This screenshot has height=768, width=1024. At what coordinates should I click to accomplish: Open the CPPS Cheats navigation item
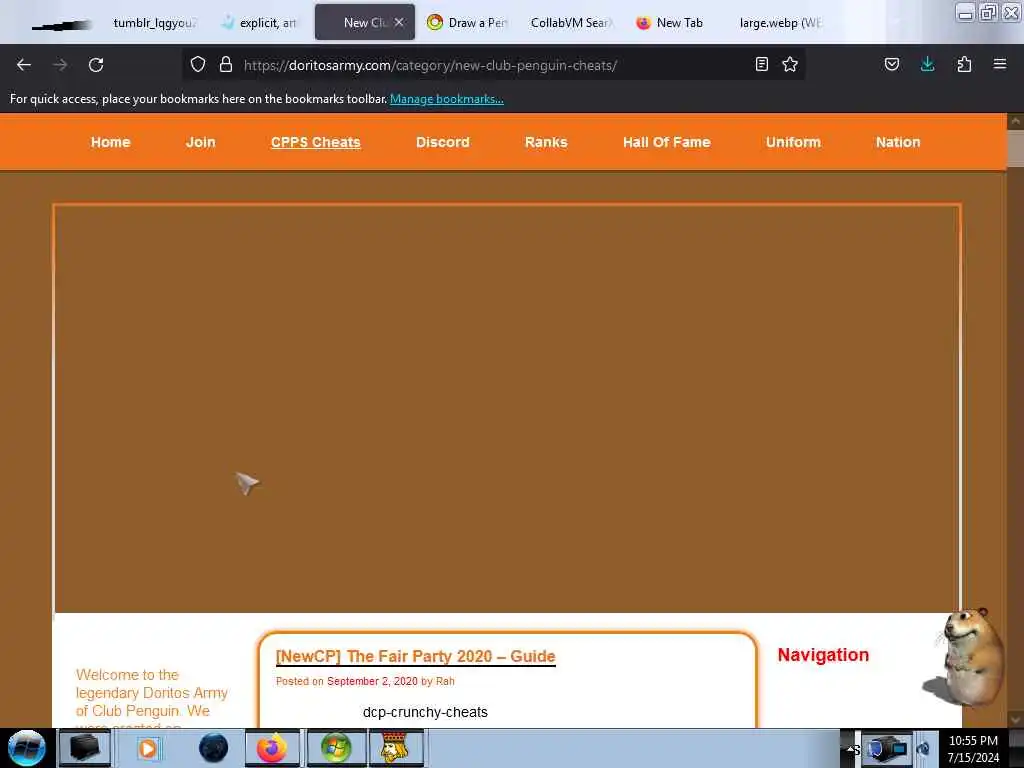click(315, 142)
